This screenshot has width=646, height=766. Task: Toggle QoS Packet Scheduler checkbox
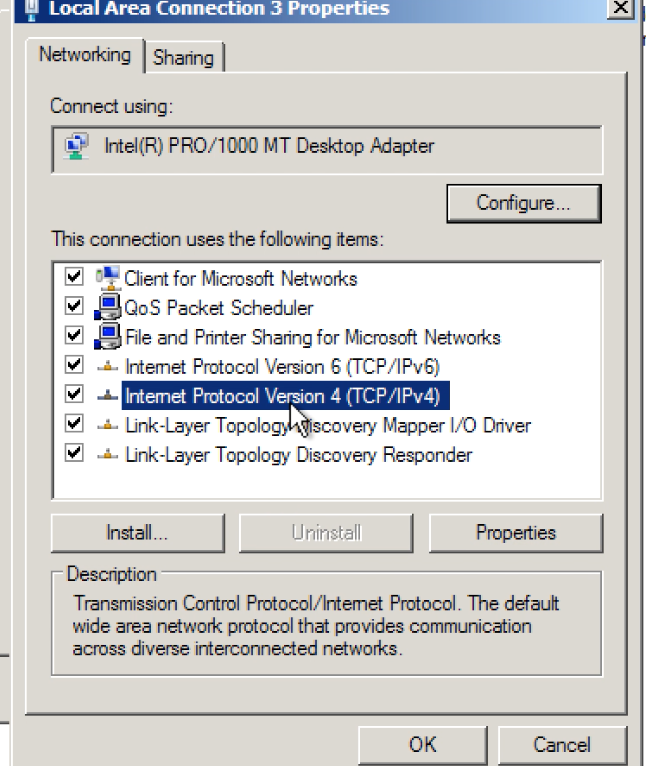pyautogui.click(x=73, y=306)
